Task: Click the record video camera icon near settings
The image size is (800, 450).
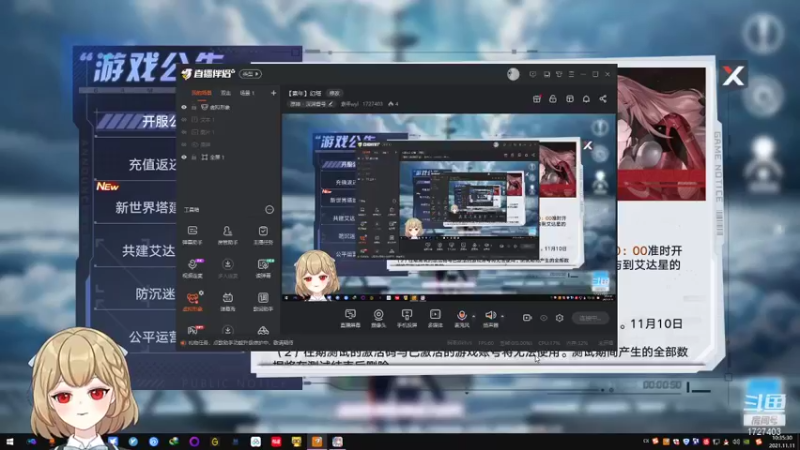Action: click(527, 318)
